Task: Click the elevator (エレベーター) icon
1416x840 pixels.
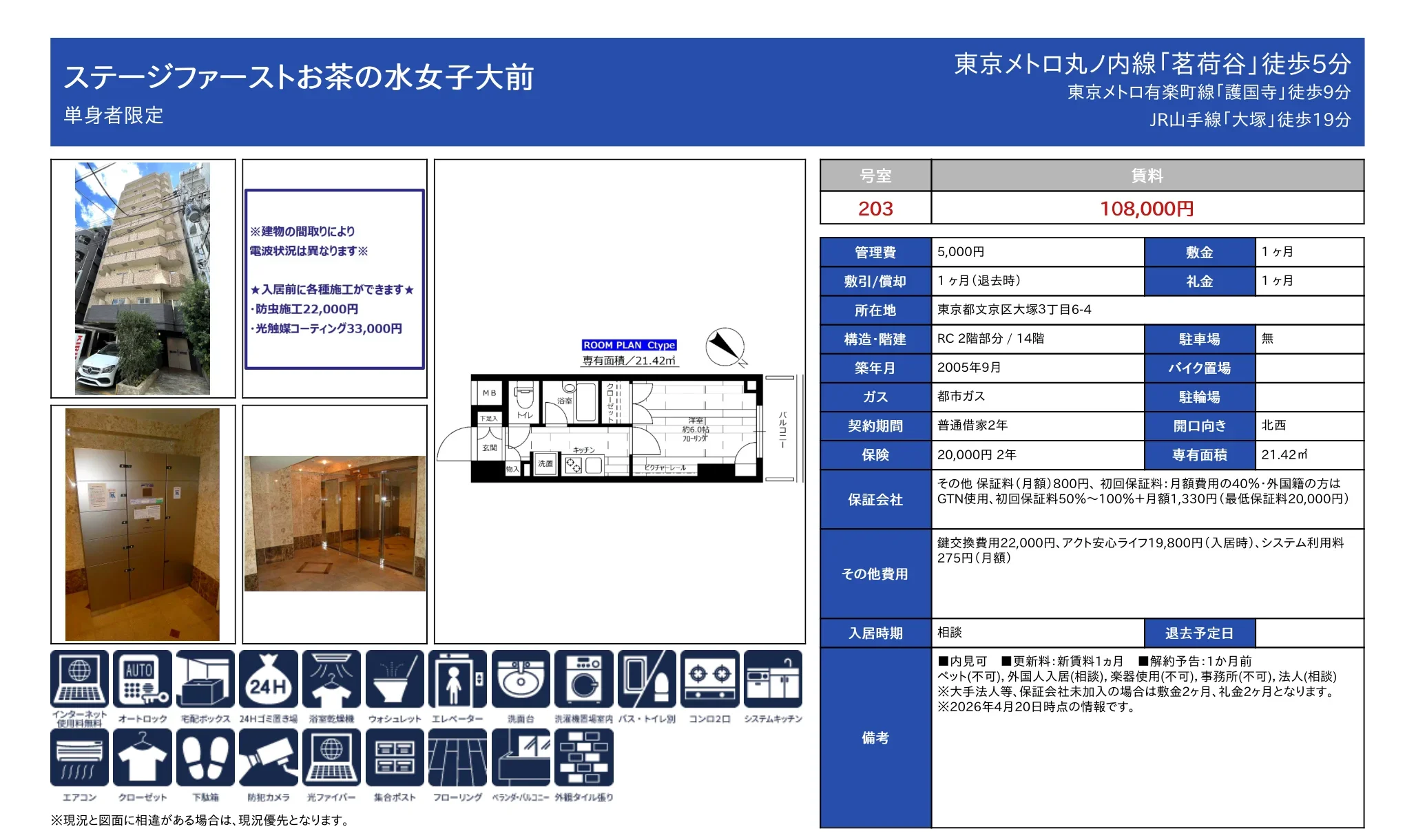Action: (457, 680)
